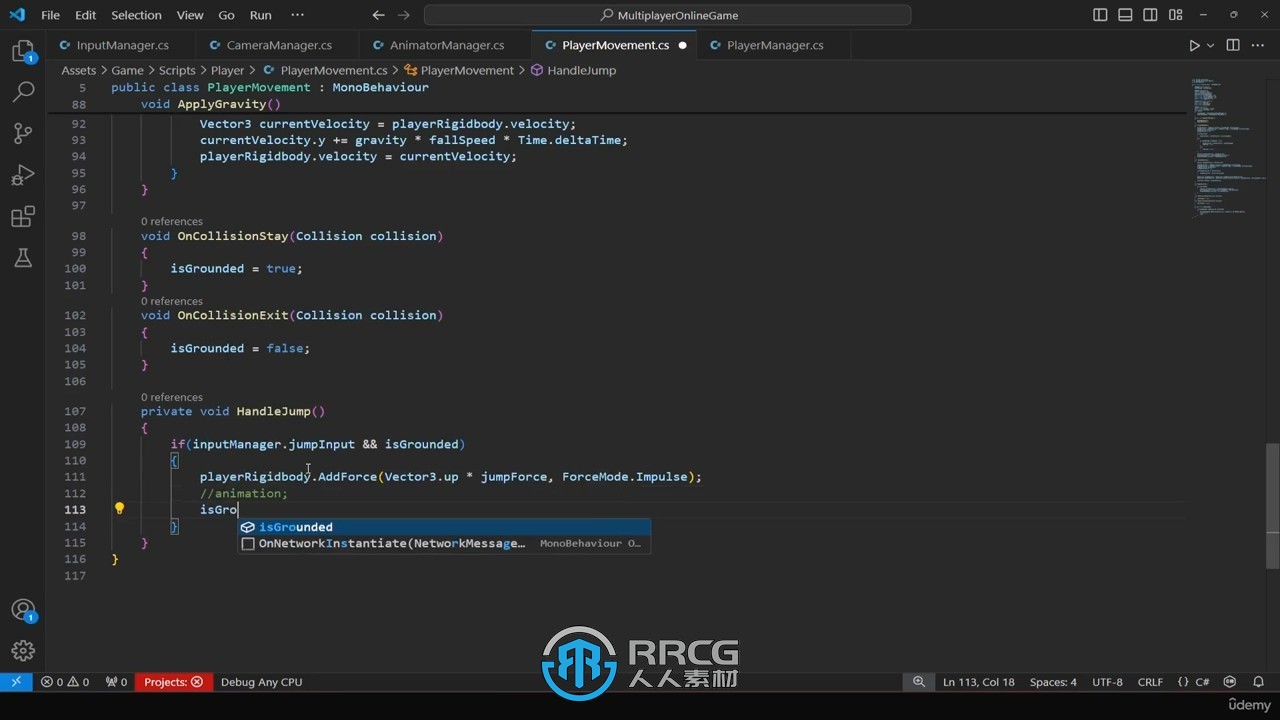Click the lightbulb on line 113
The height and width of the screenshot is (720, 1280).
pos(119,508)
